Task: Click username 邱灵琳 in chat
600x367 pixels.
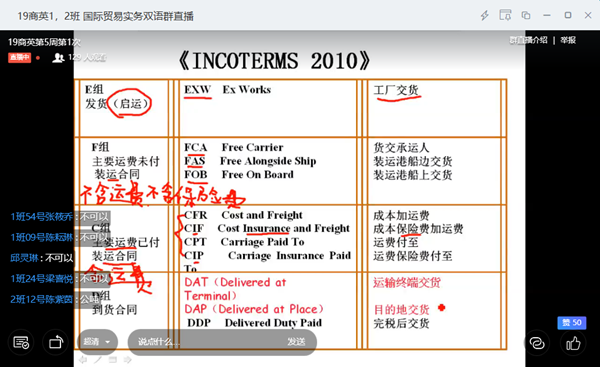Action: (24, 258)
